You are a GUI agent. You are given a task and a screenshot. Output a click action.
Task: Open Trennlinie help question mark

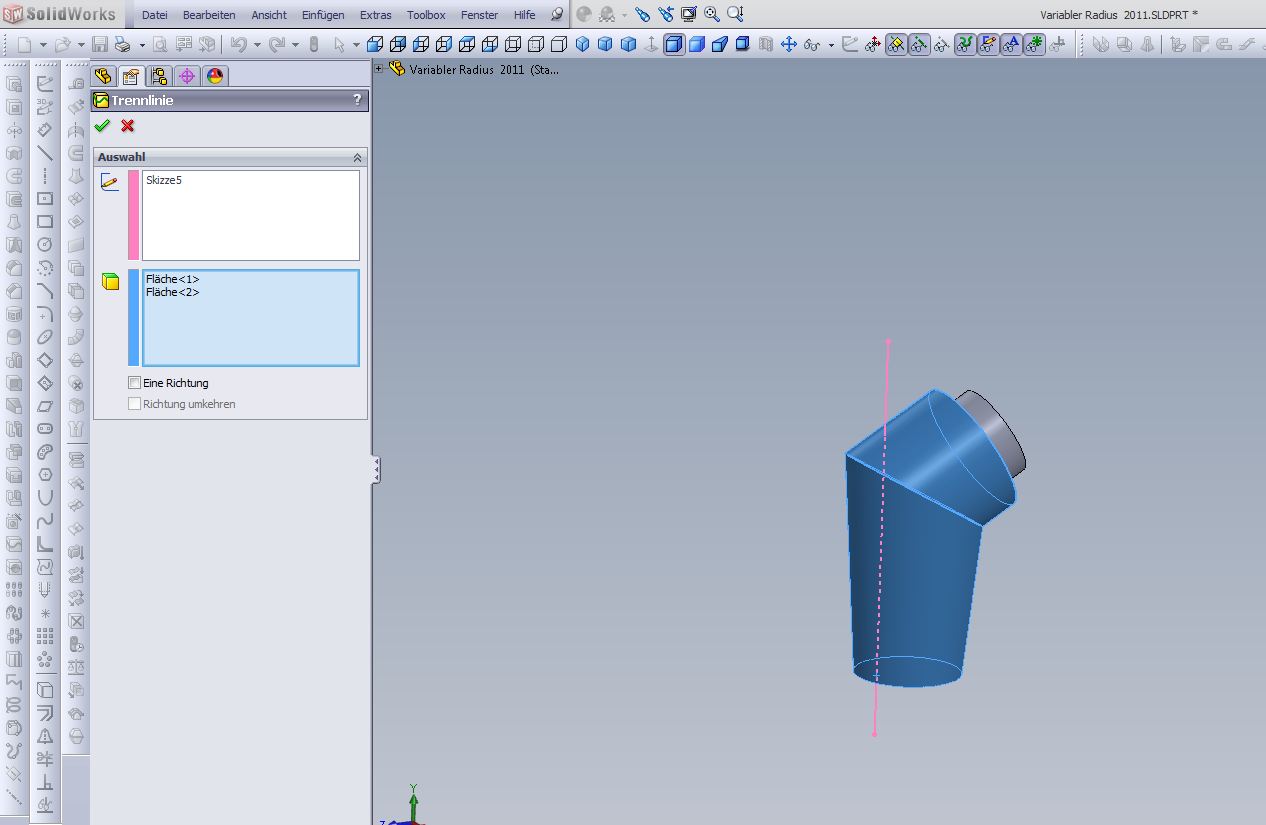click(357, 100)
